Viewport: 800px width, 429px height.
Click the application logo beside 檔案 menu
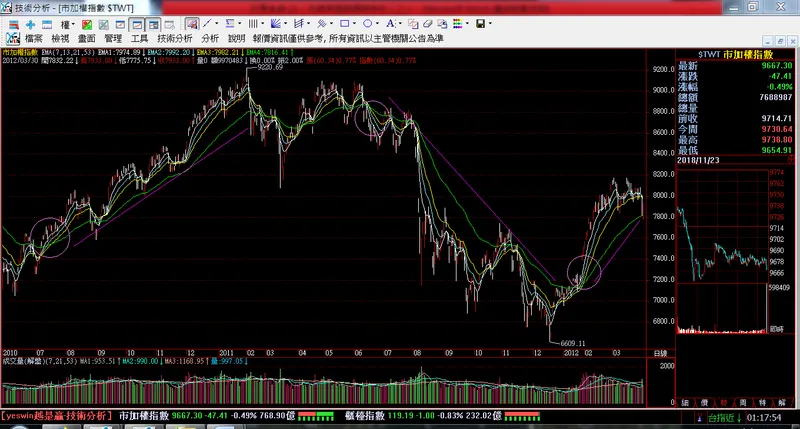[13, 38]
